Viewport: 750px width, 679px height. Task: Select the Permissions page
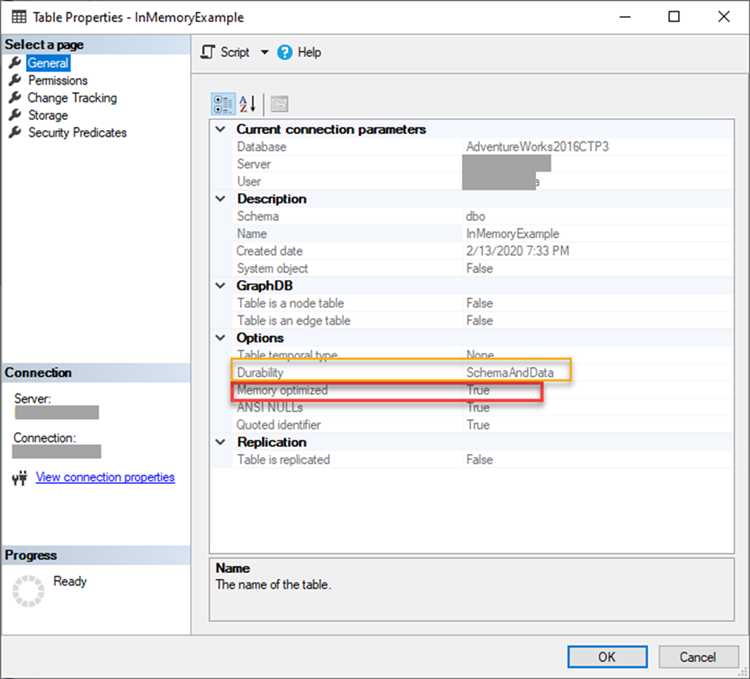click(57, 80)
